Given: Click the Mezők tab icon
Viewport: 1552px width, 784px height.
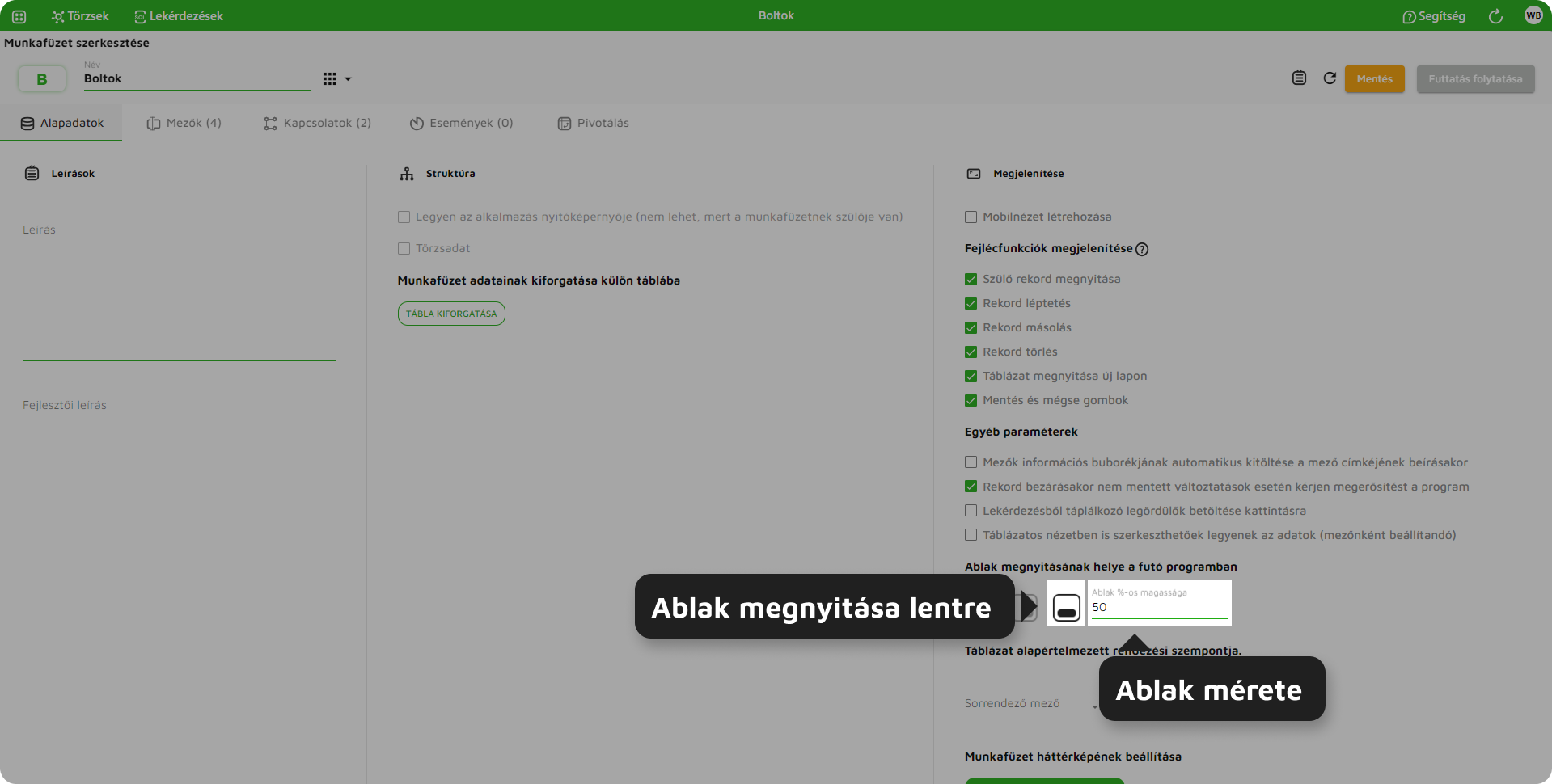Looking at the screenshot, I should [154, 124].
